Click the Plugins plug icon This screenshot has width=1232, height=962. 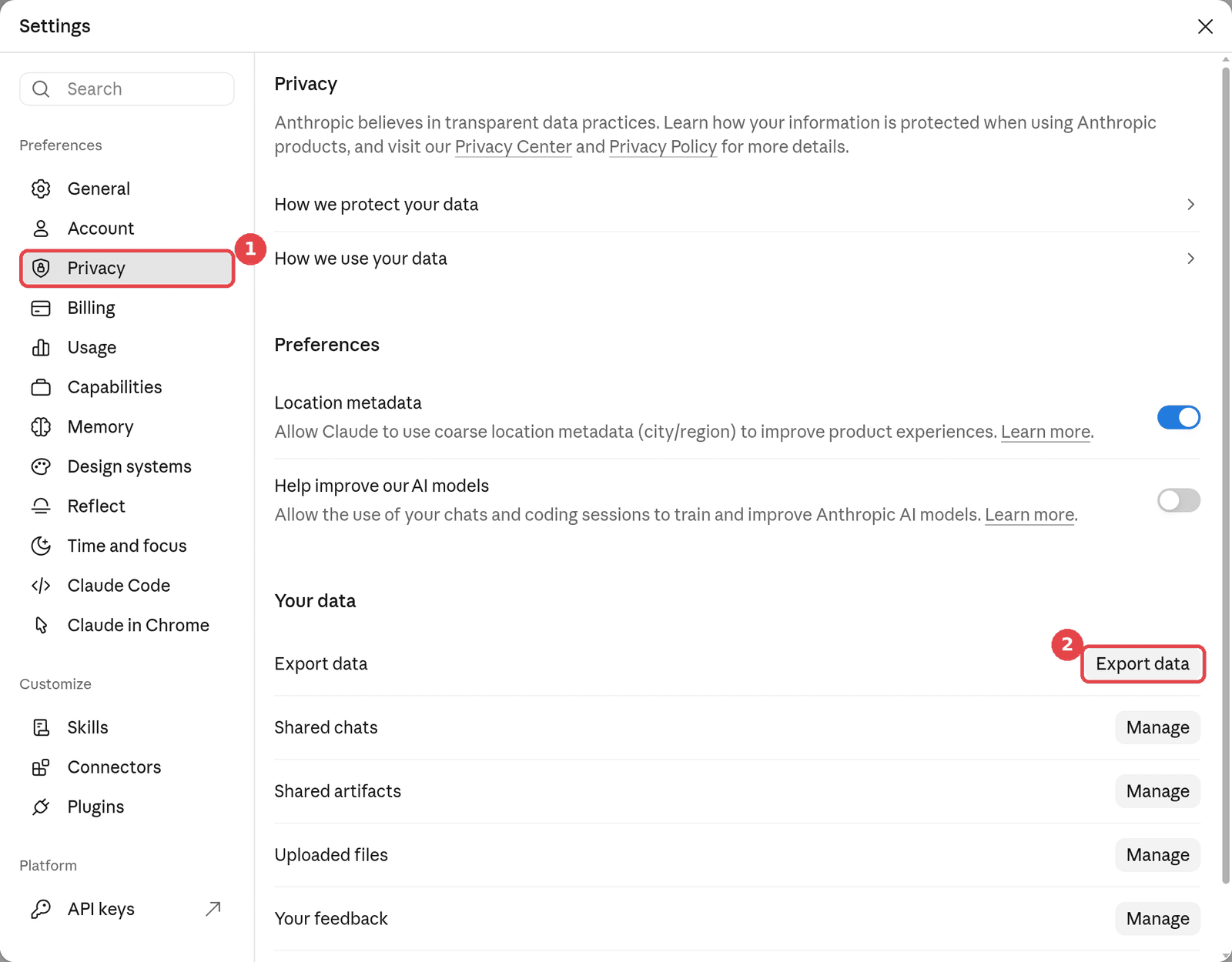pyautogui.click(x=41, y=807)
